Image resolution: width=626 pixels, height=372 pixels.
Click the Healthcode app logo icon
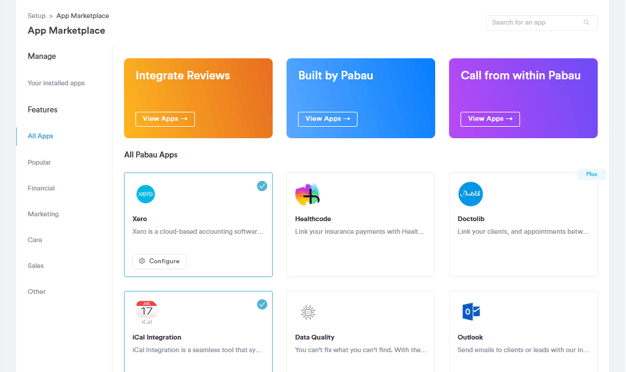(x=307, y=194)
